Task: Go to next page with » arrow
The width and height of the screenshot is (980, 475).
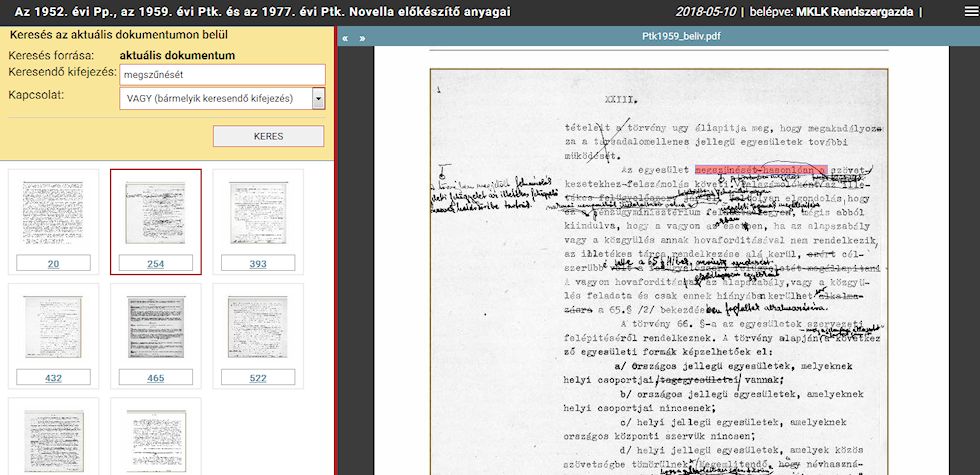Action: [362, 38]
